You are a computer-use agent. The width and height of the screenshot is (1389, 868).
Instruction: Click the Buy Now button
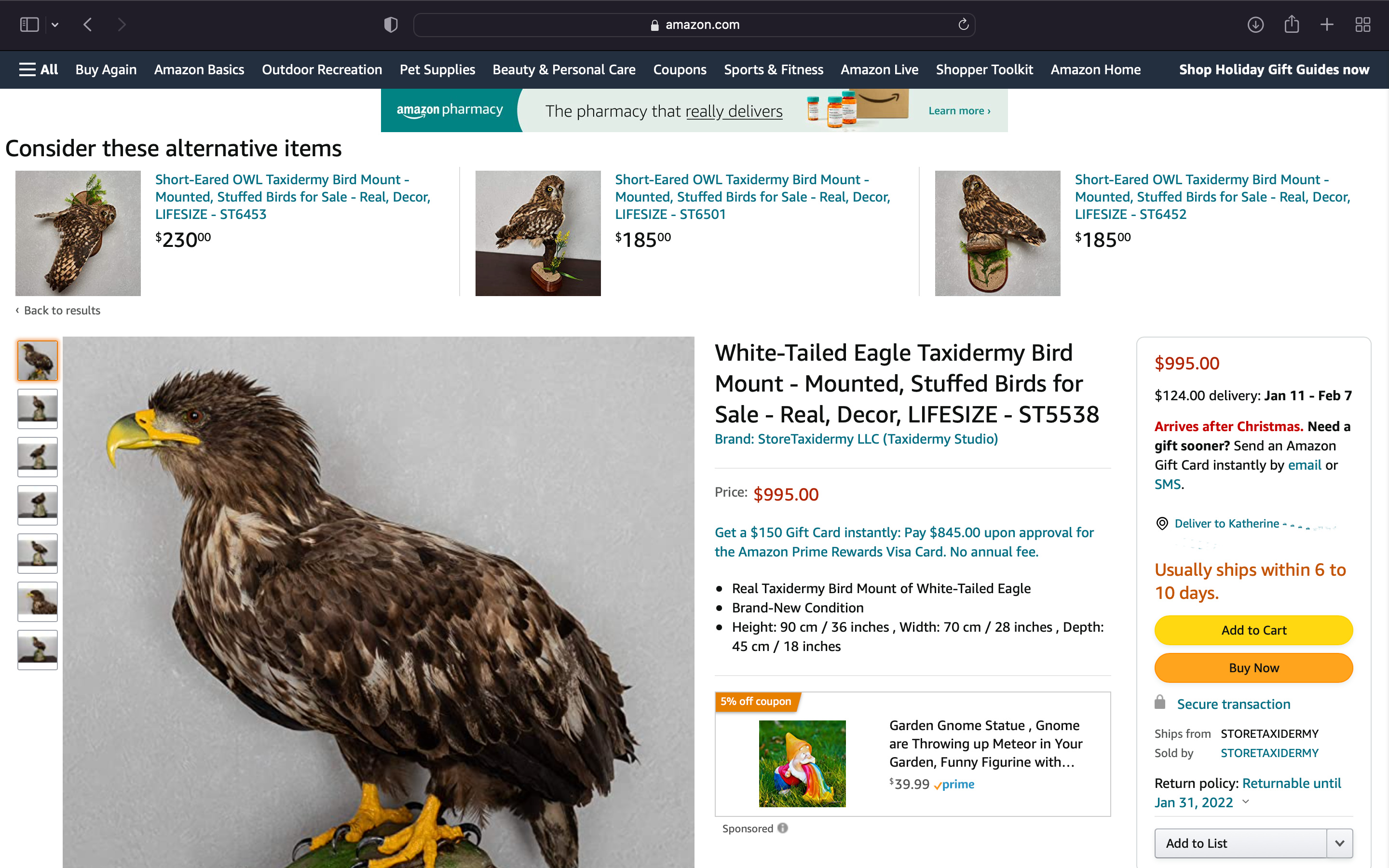(x=1253, y=668)
